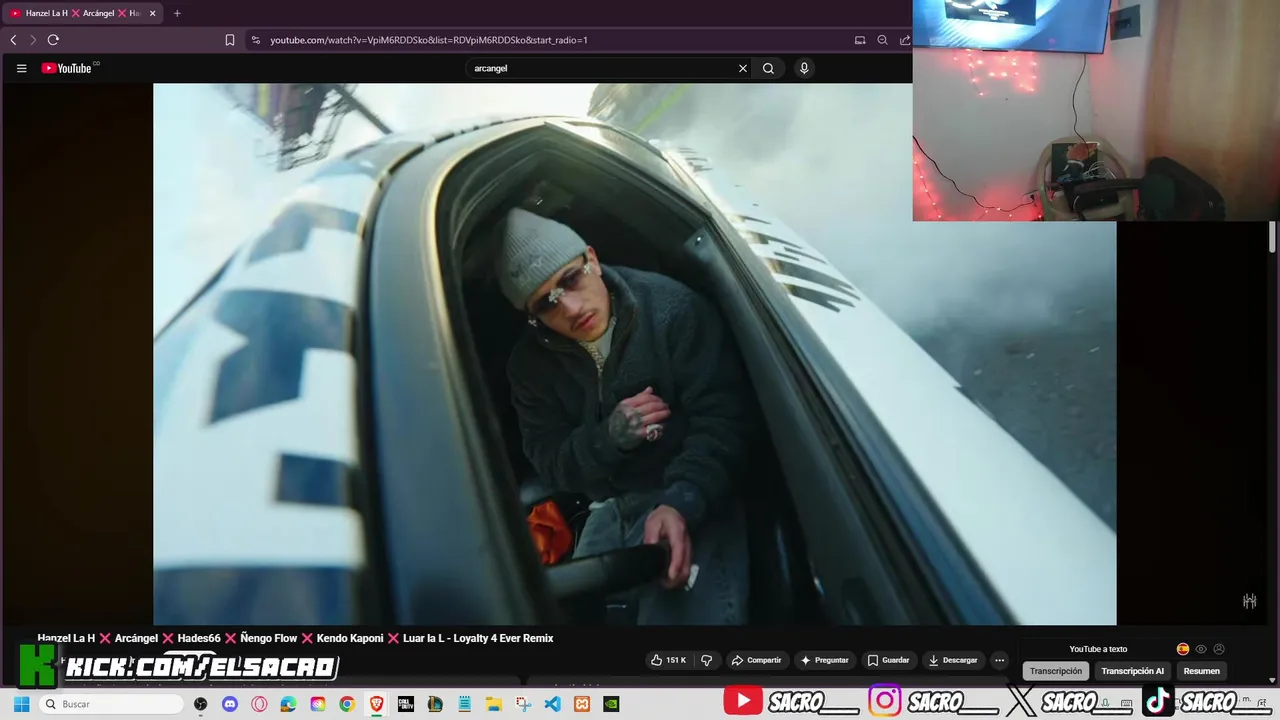
Task: Open the Windows Start menu
Action: (21, 704)
